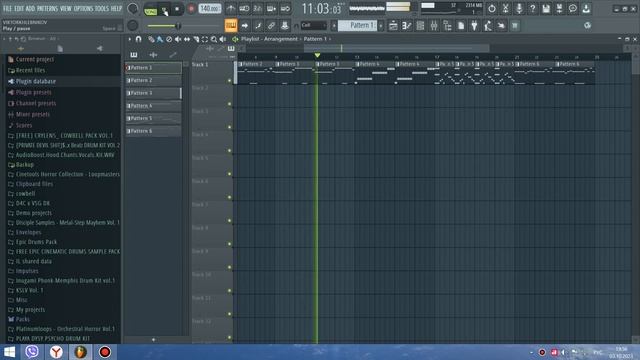Screen dimensions: 640x360
Task: Click the question mark help icon
Action: [x=532, y=9]
